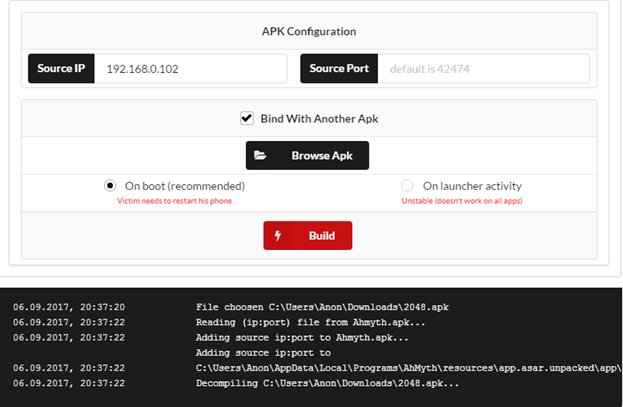Select the On launcher activity radio button
Viewport: 623px width, 407px height.
coord(407,186)
